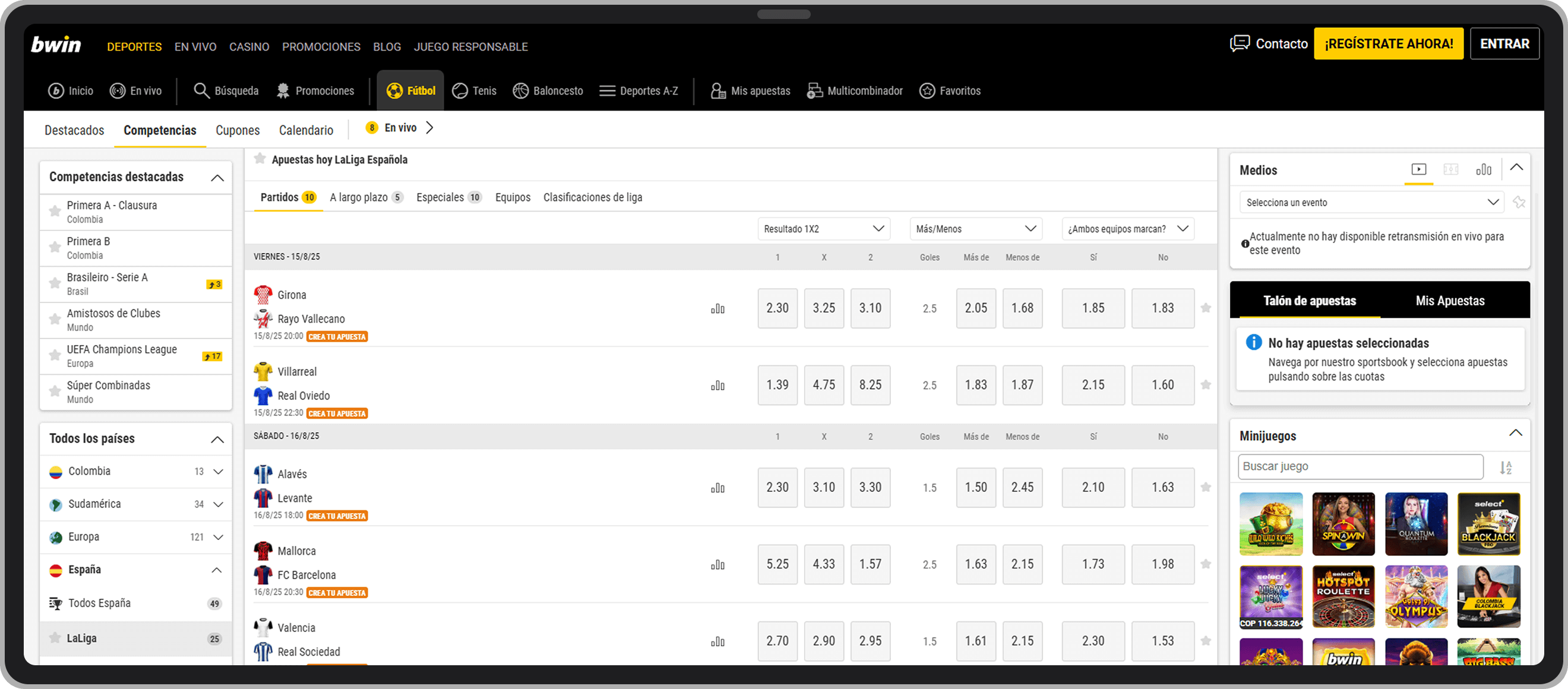The height and width of the screenshot is (689, 1568).
Task: Switch to Cupones tab
Action: [x=238, y=130]
